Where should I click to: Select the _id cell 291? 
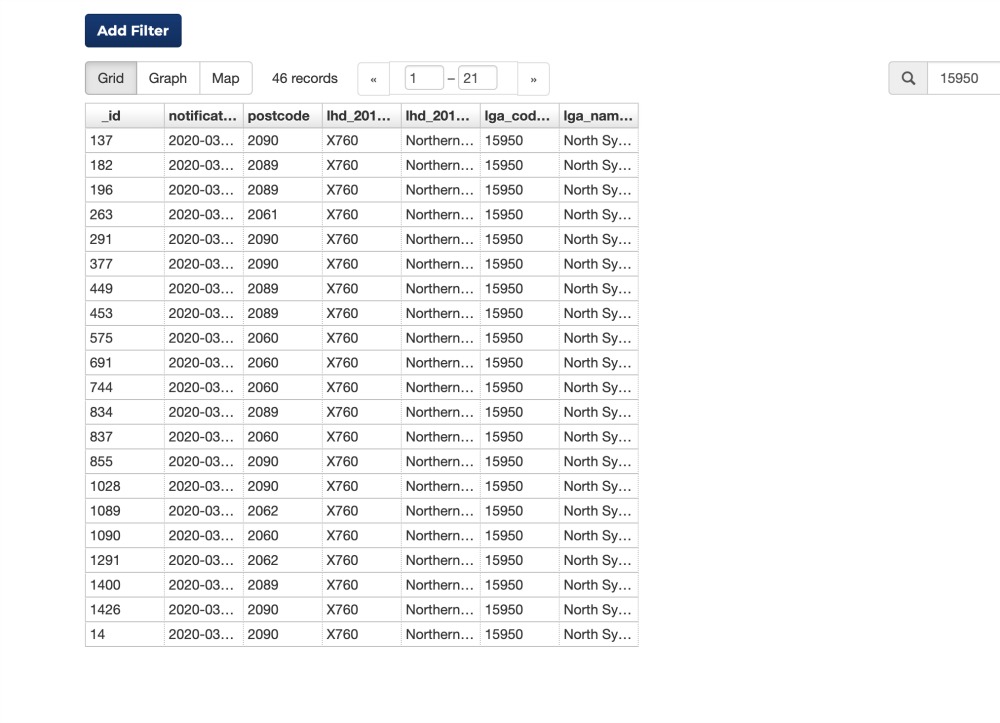[124, 239]
